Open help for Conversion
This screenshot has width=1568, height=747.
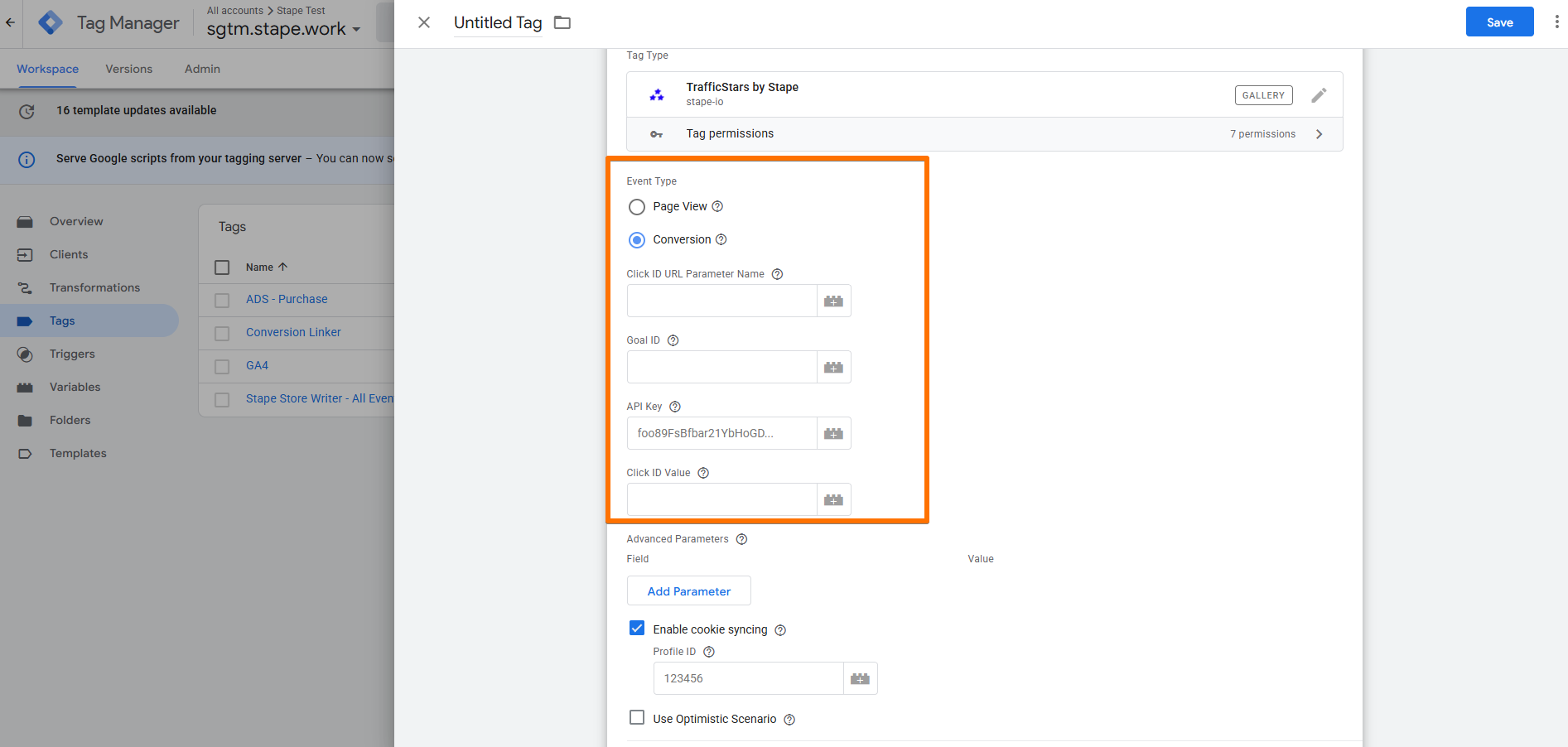(721, 239)
